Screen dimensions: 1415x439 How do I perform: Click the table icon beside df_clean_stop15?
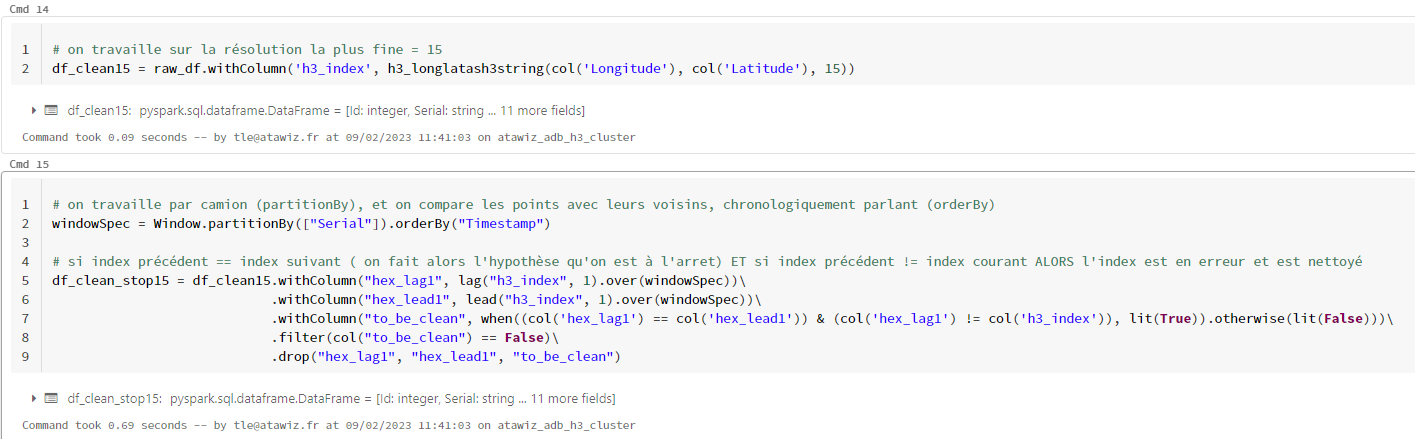pyautogui.click(x=51, y=398)
